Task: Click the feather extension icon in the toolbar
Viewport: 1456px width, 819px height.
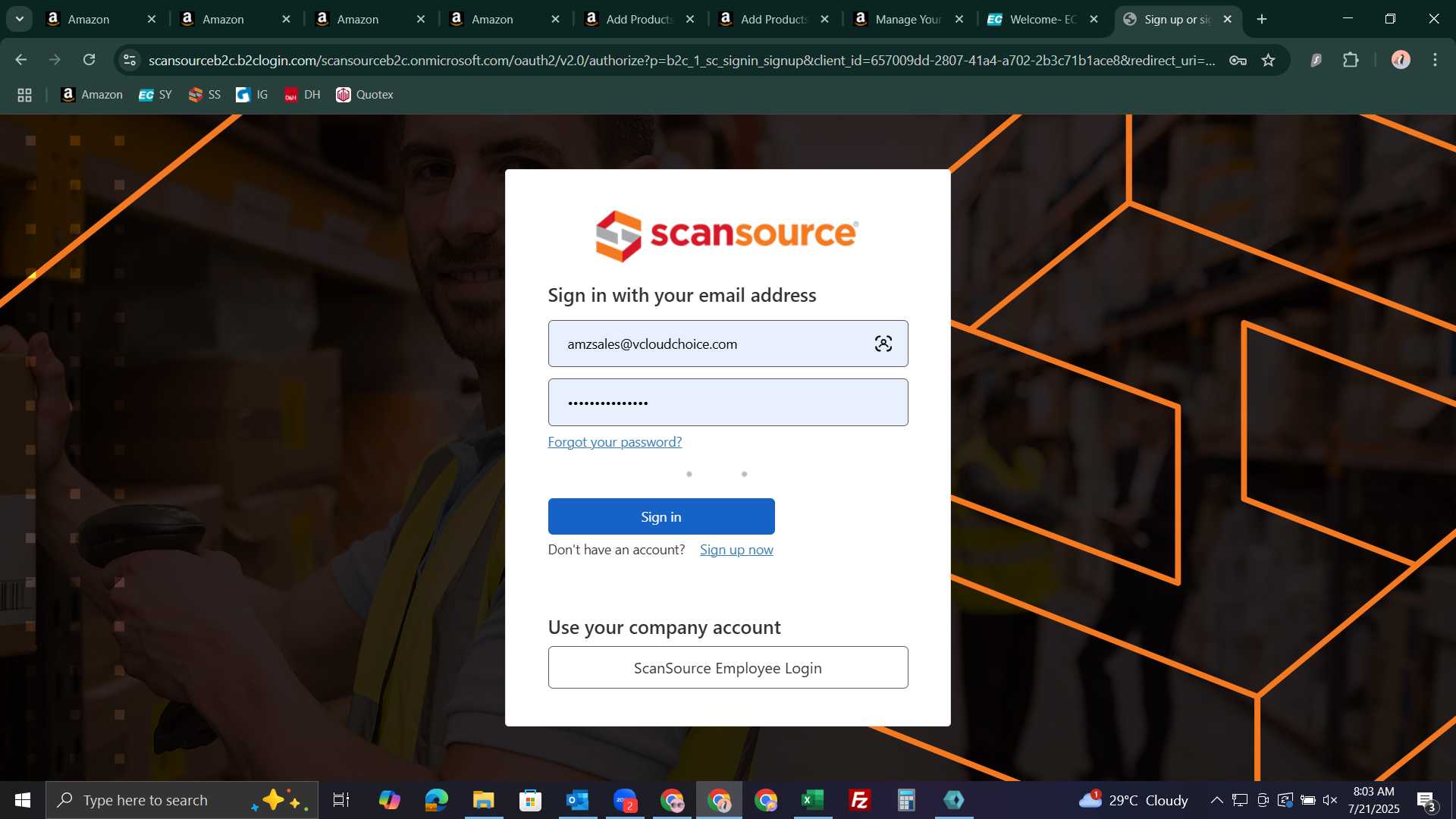Action: [x=1316, y=60]
